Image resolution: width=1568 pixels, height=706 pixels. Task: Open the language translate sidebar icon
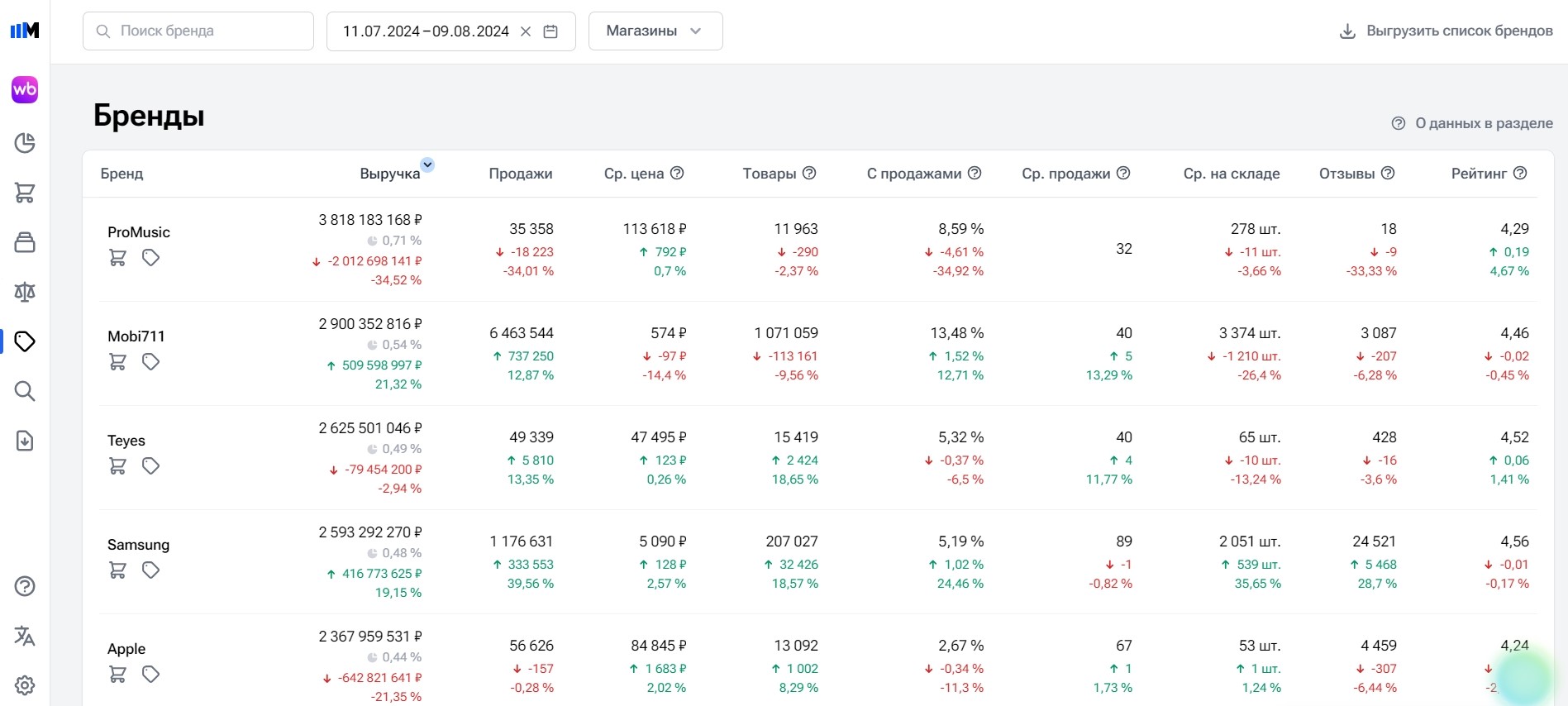pyautogui.click(x=25, y=636)
